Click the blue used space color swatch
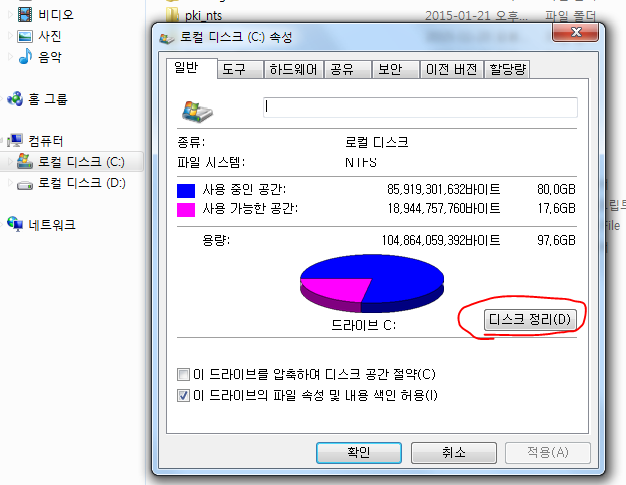Image resolution: width=626 pixels, height=485 pixels. pyautogui.click(x=186, y=190)
